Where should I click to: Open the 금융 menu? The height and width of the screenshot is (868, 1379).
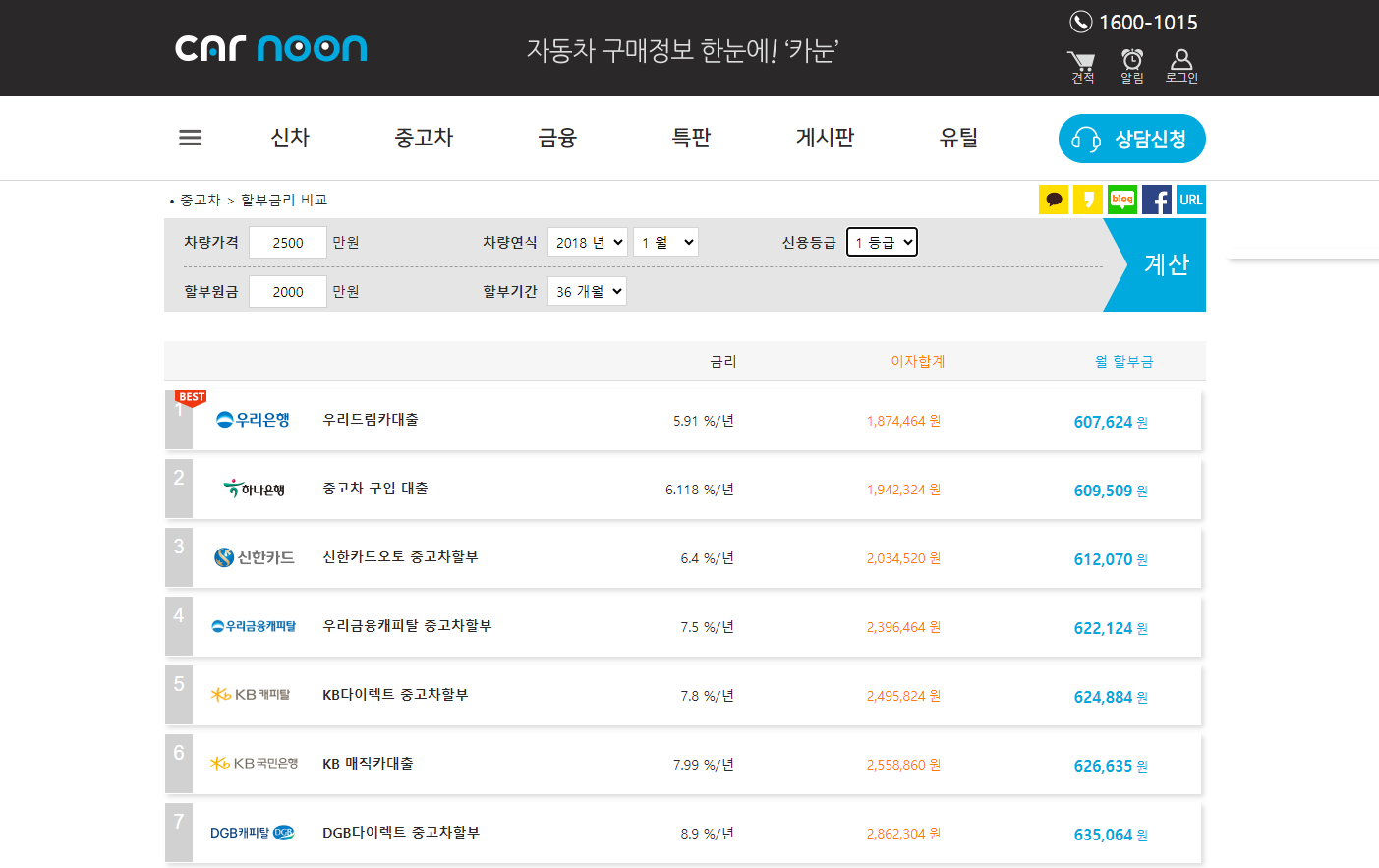coord(557,138)
